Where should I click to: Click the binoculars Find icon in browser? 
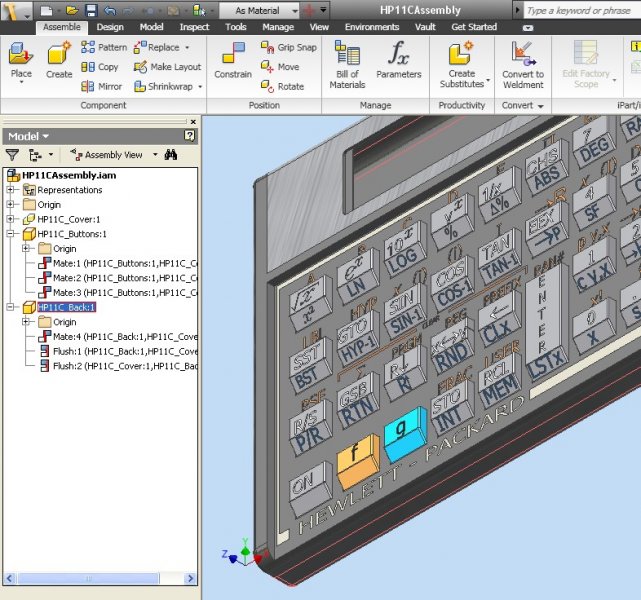pyautogui.click(x=171, y=155)
